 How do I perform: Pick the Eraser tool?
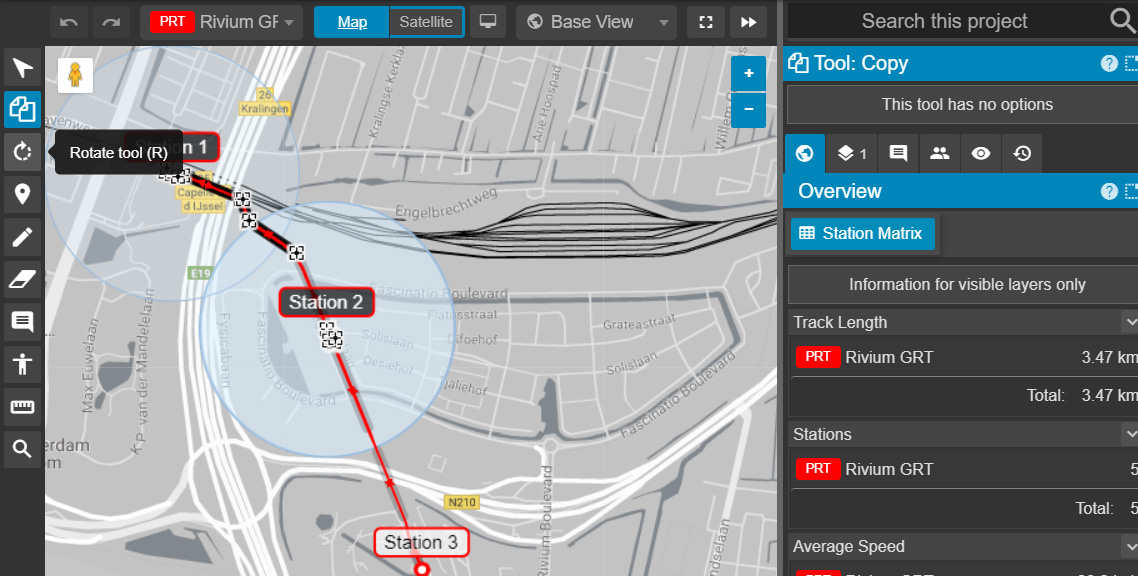click(x=22, y=279)
